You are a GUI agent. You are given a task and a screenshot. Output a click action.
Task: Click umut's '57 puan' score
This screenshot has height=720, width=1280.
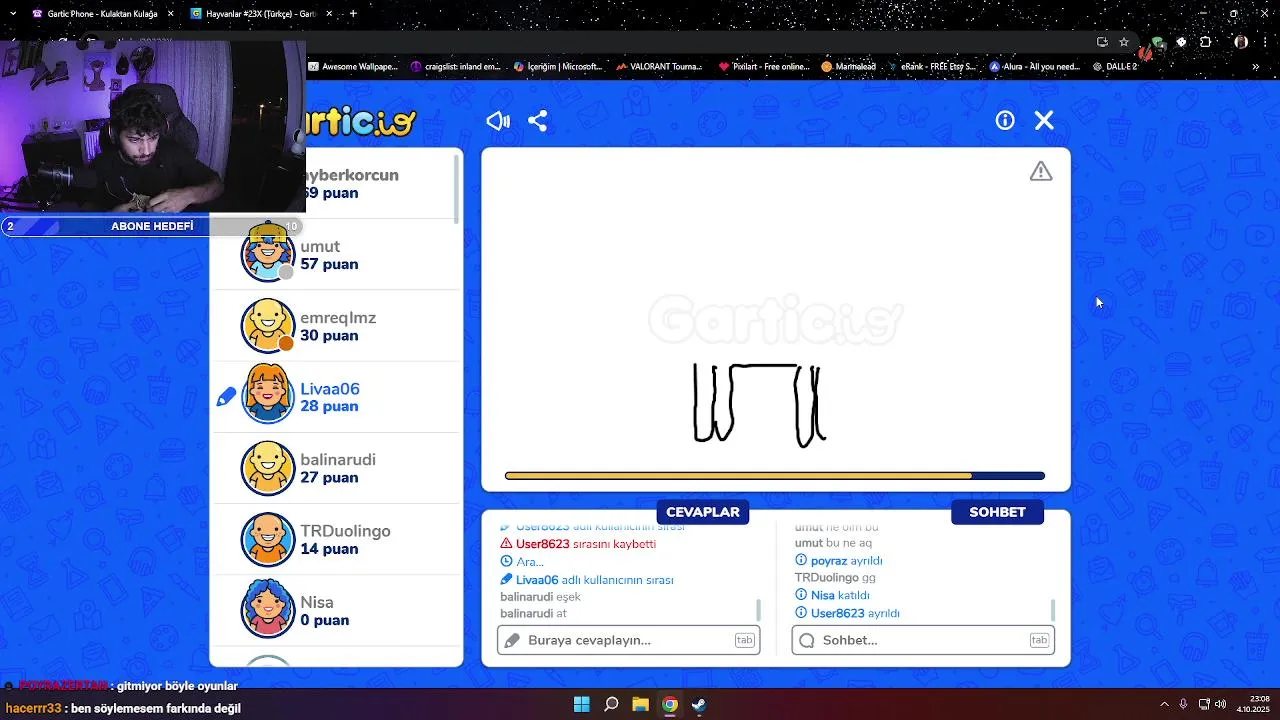329,264
